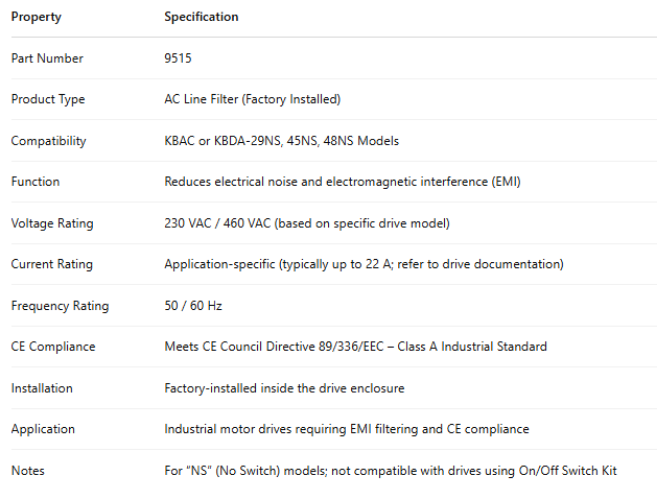Click the Application-specific current rating text
Screen dimensions: 657x500
click(x=364, y=264)
